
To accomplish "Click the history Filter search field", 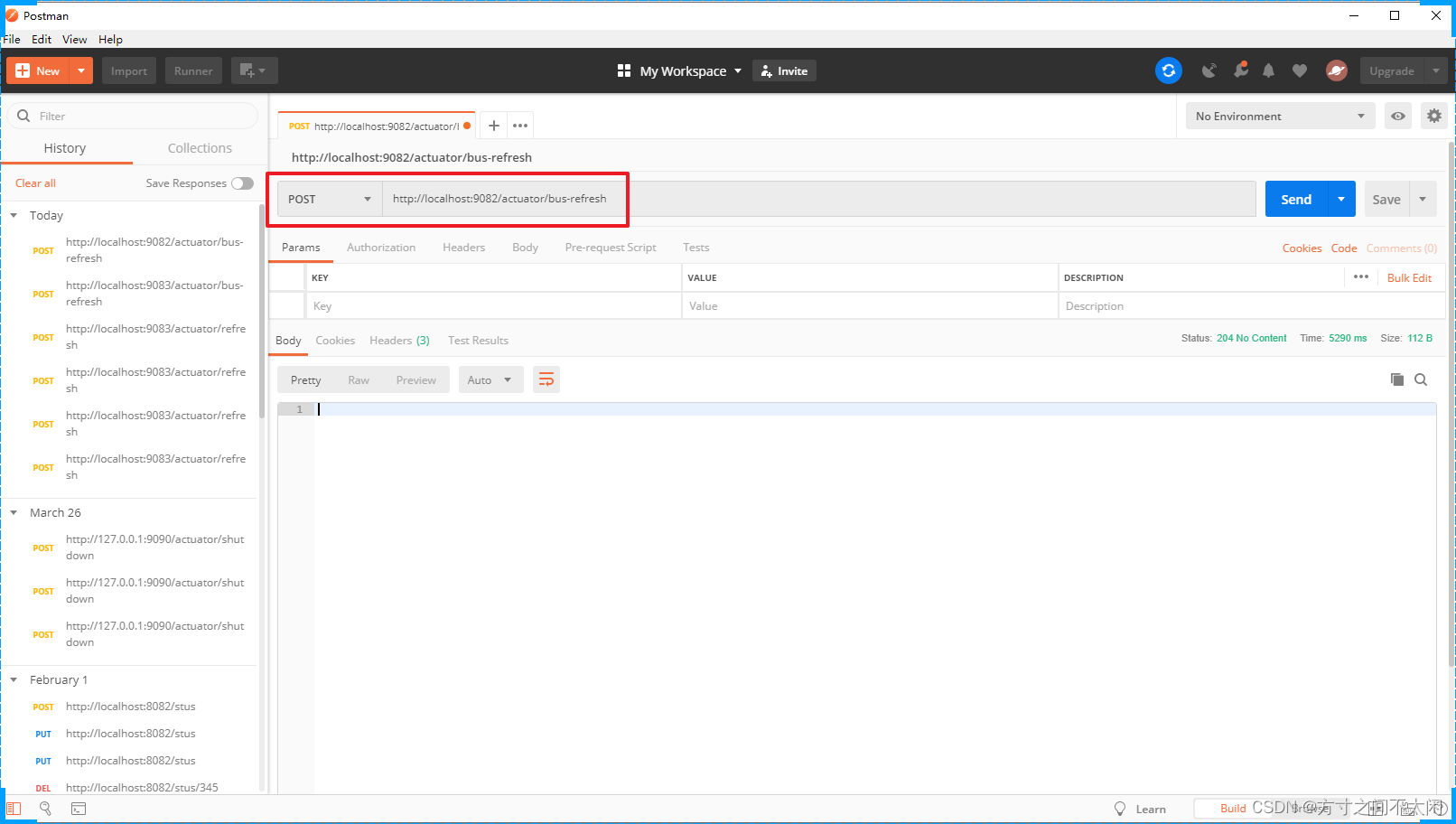I will pos(134,116).
